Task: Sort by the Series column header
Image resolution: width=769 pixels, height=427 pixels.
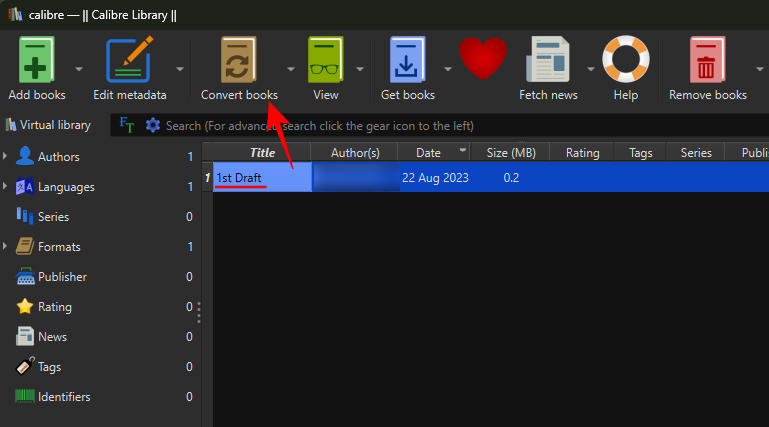Action: point(696,152)
